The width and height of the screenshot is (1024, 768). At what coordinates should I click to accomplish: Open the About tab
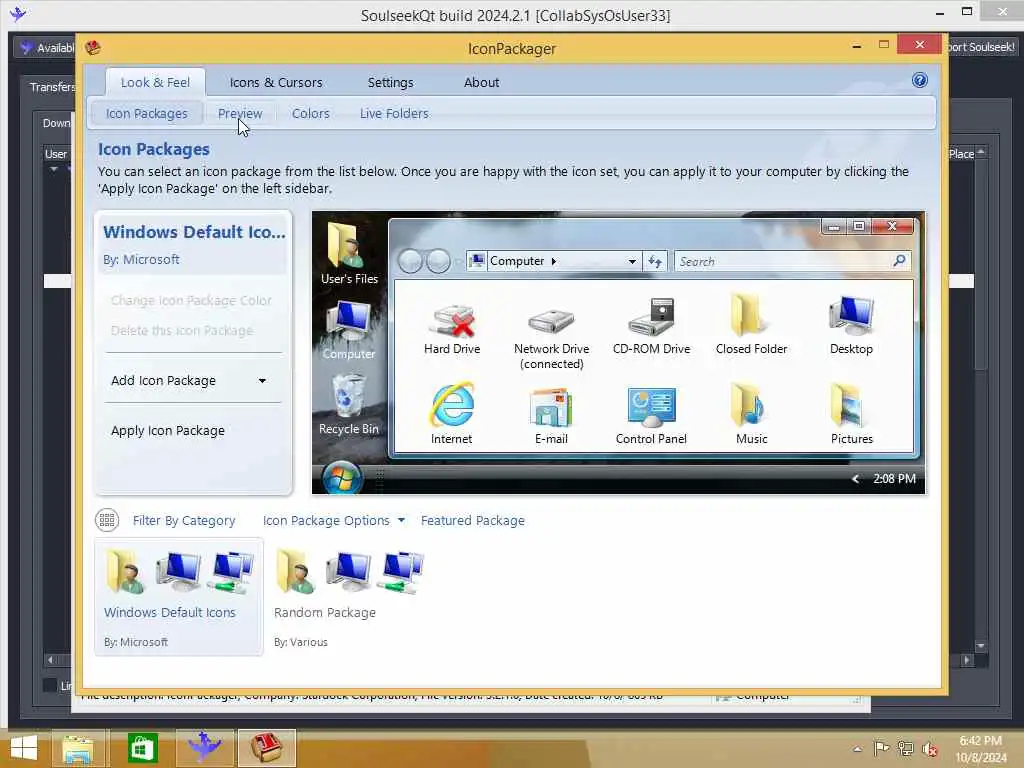[481, 82]
